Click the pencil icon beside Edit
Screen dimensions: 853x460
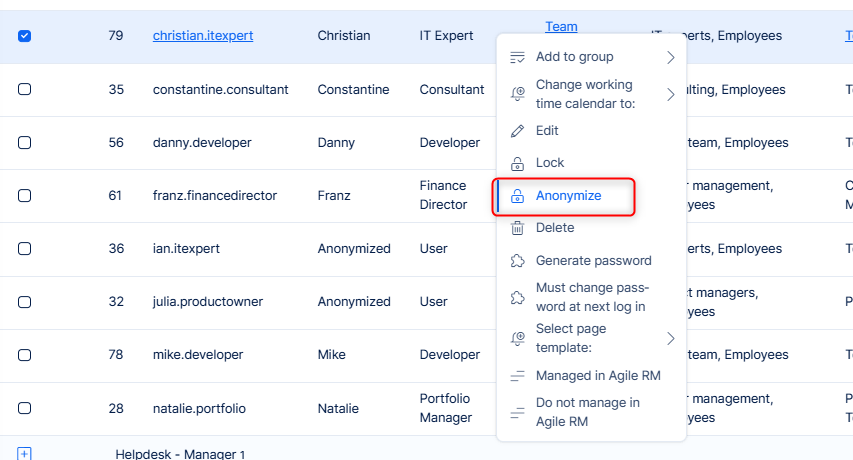click(517, 131)
